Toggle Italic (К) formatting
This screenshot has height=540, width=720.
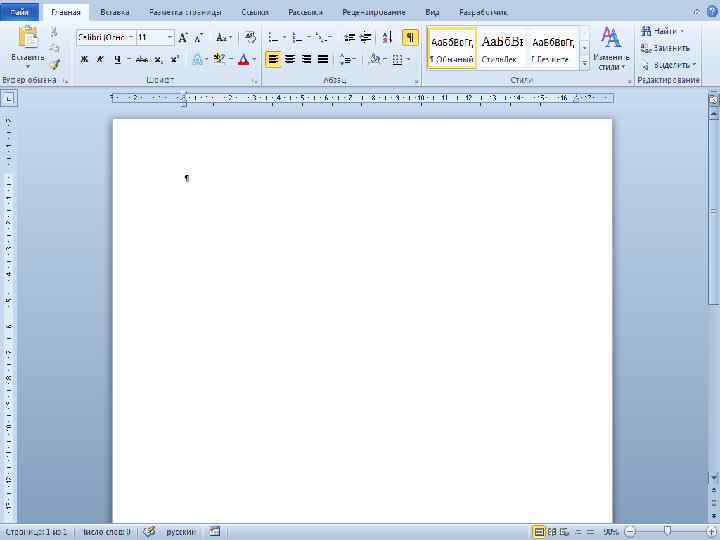(100, 59)
